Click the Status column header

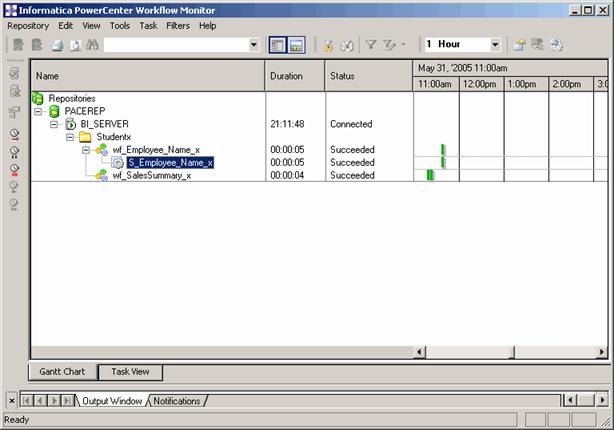pyautogui.click(x=369, y=76)
